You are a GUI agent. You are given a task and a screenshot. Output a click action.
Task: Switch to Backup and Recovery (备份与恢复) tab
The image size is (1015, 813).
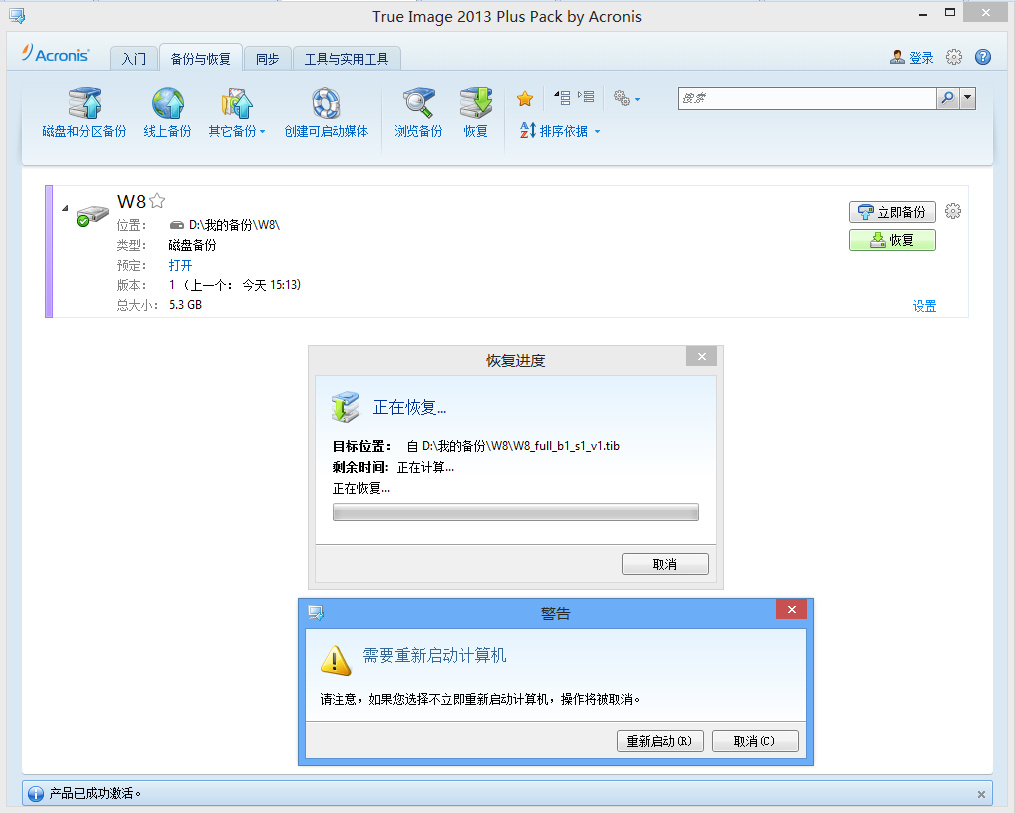pyautogui.click(x=201, y=58)
